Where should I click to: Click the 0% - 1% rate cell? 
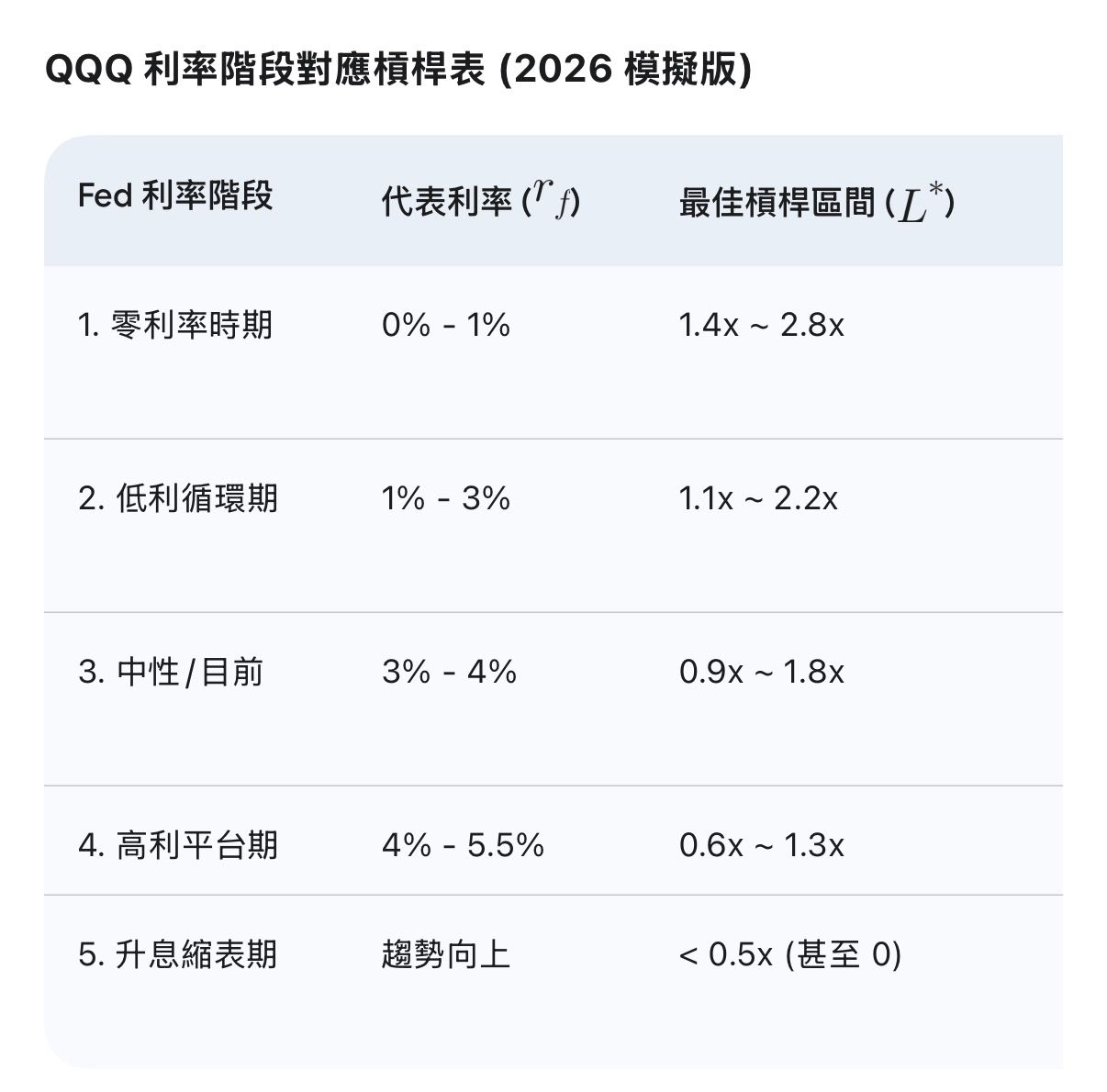pyautogui.click(x=446, y=325)
